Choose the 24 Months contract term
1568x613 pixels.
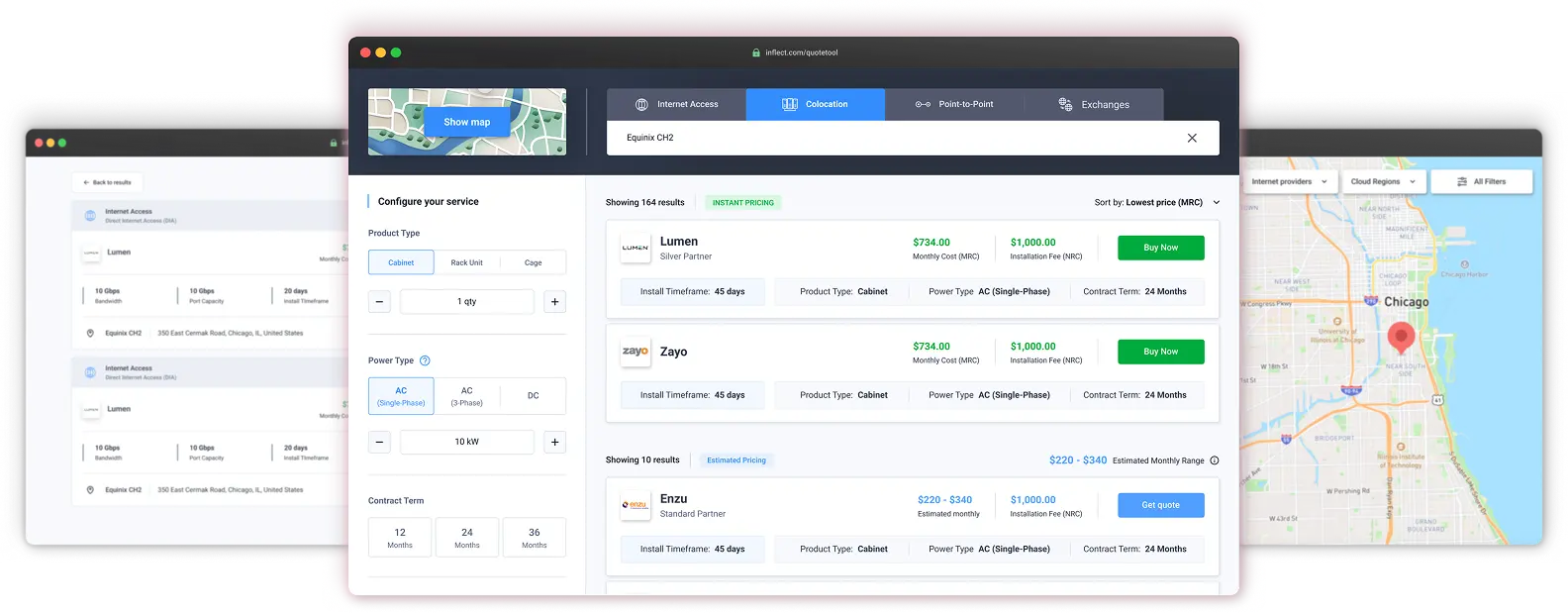(467, 538)
